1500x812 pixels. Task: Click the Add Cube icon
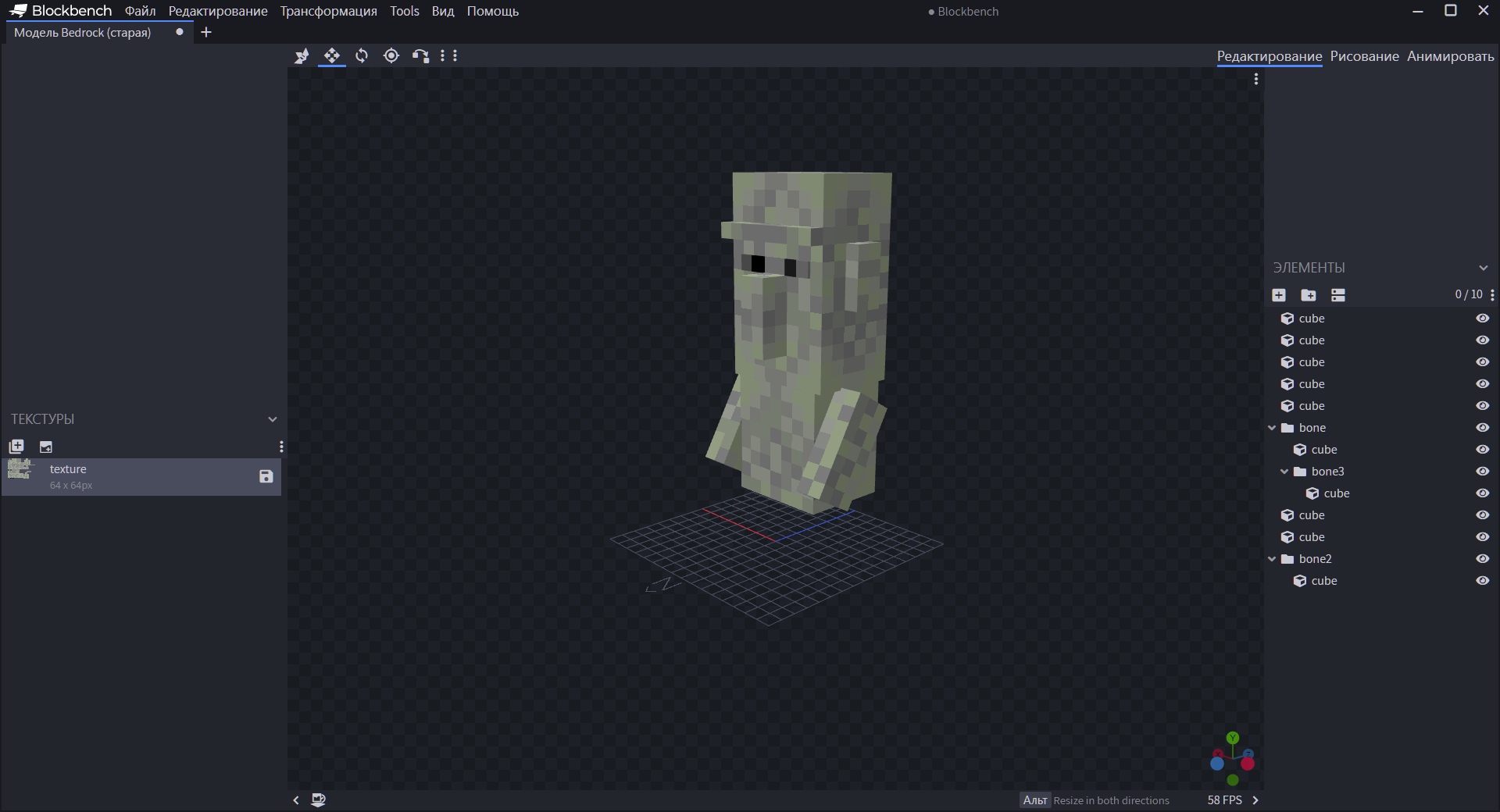(1279, 295)
